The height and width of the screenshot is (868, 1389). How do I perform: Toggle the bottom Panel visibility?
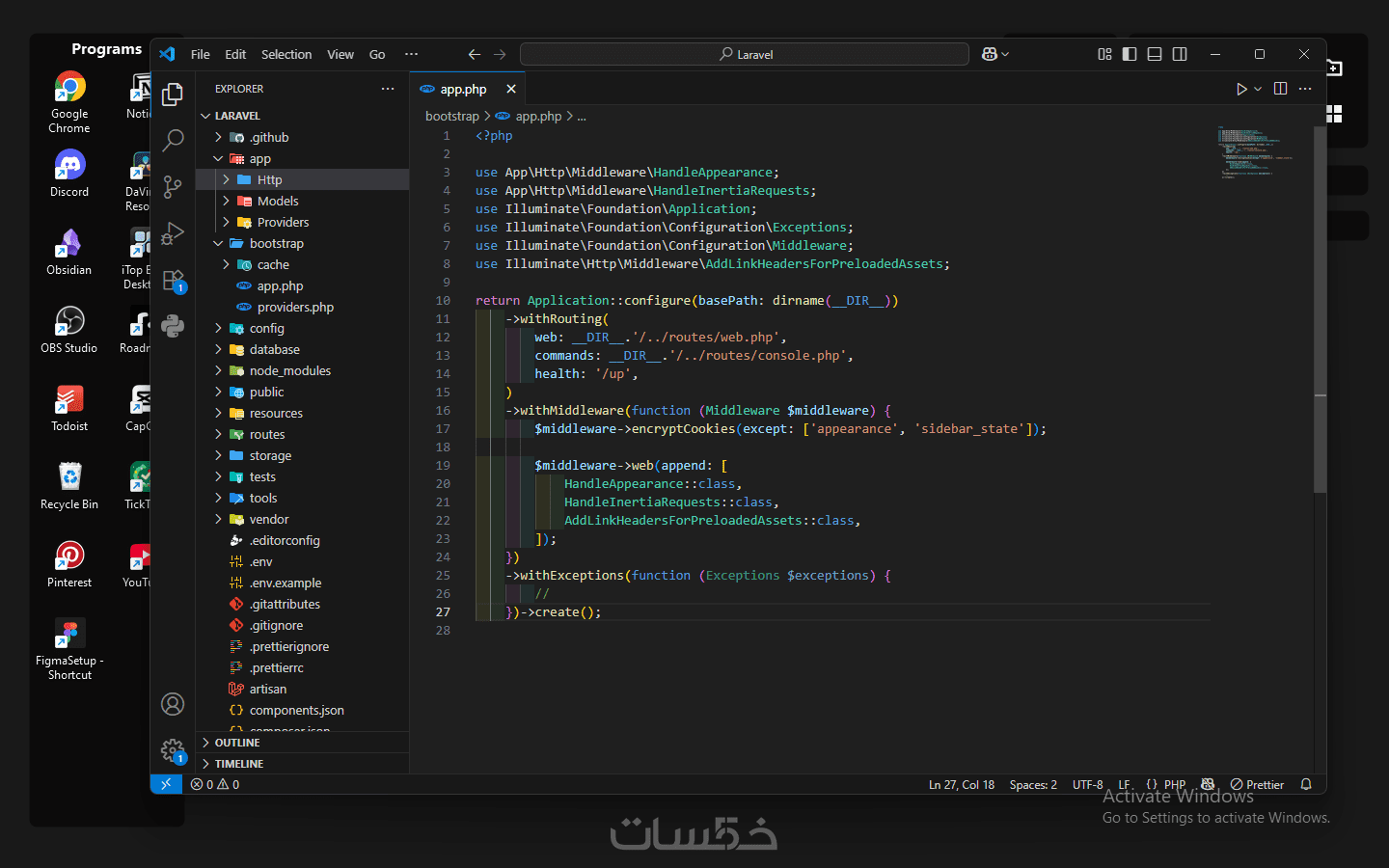[1155, 54]
